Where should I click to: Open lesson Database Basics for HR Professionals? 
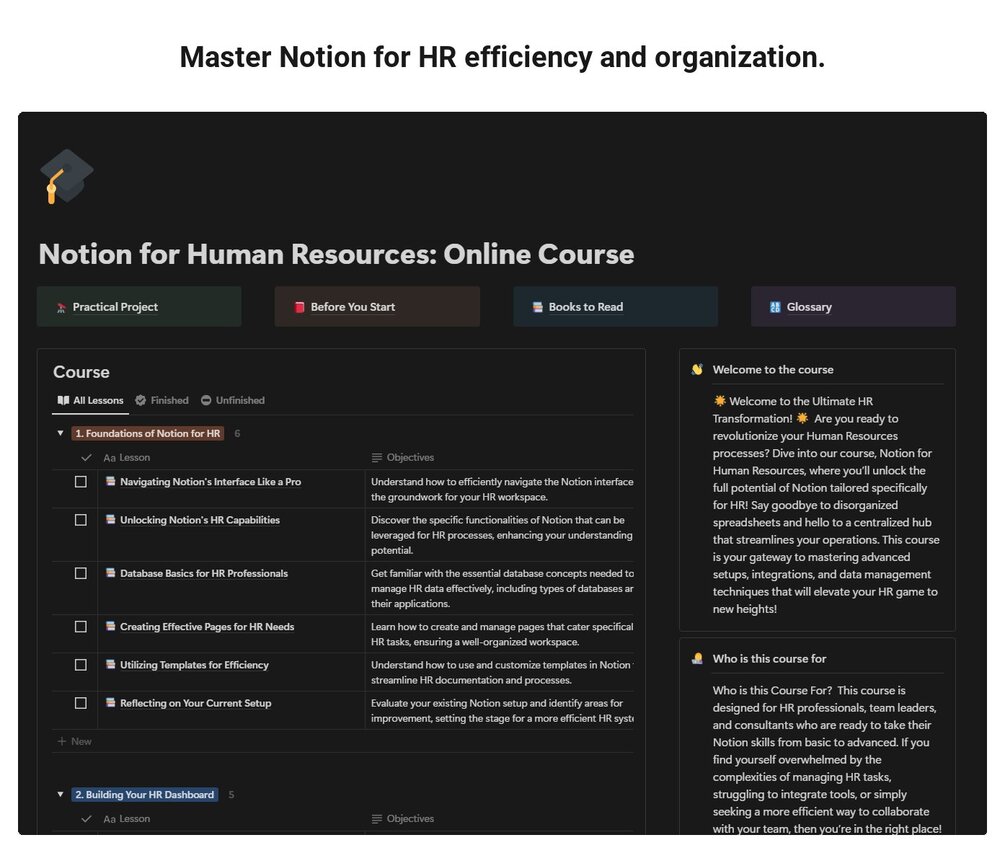click(204, 574)
